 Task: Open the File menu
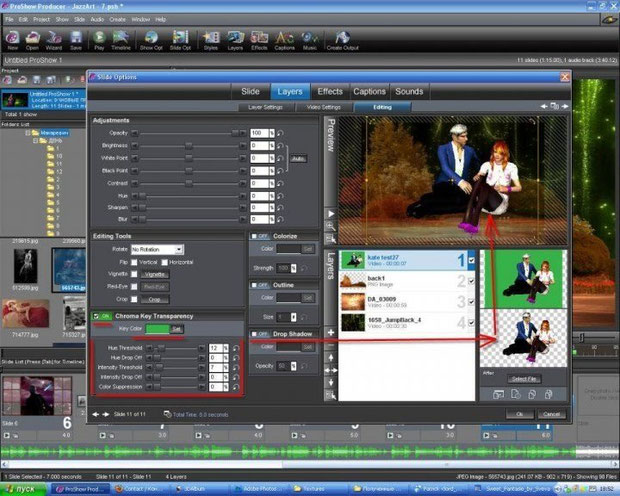[9, 19]
